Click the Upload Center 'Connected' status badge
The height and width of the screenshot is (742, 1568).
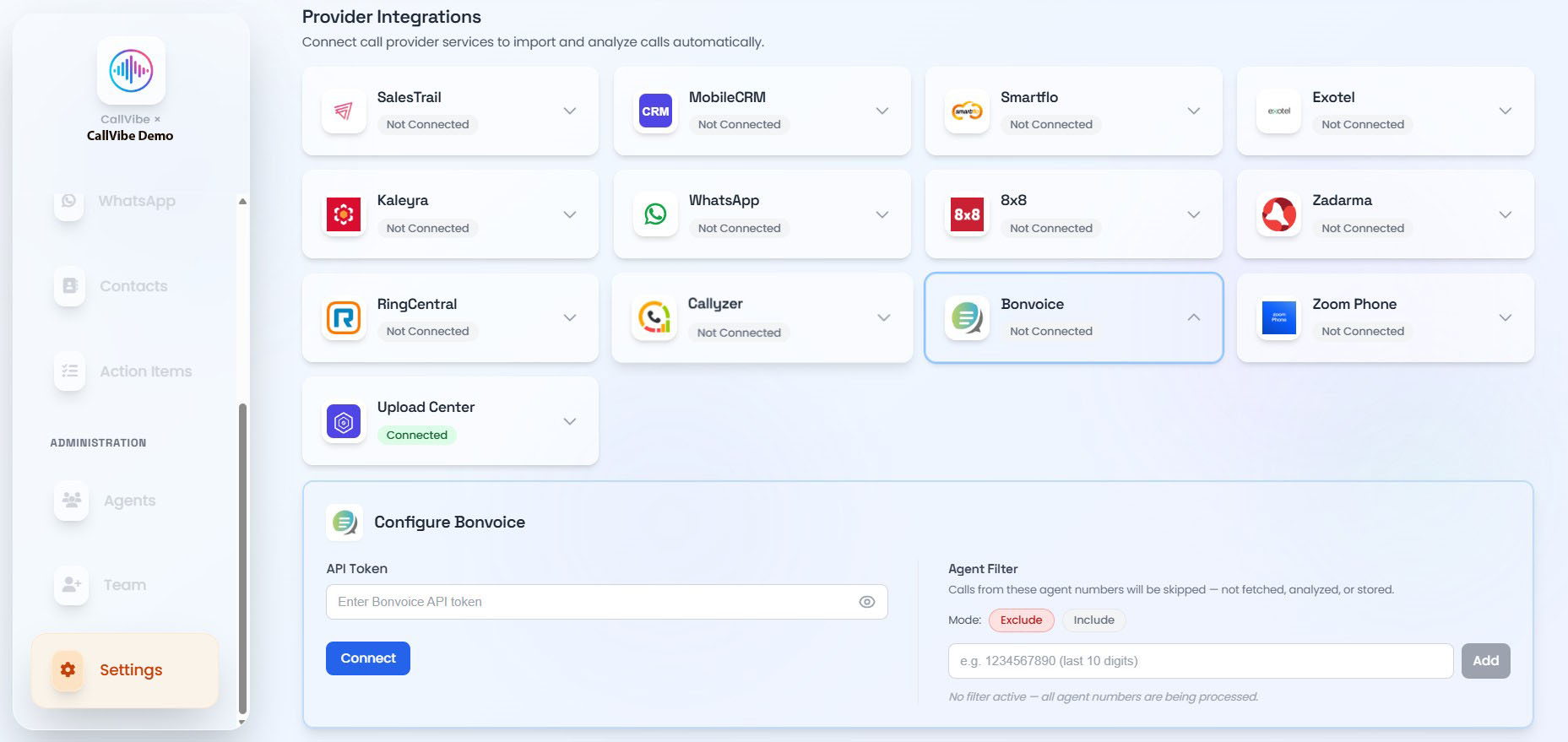[x=417, y=436]
